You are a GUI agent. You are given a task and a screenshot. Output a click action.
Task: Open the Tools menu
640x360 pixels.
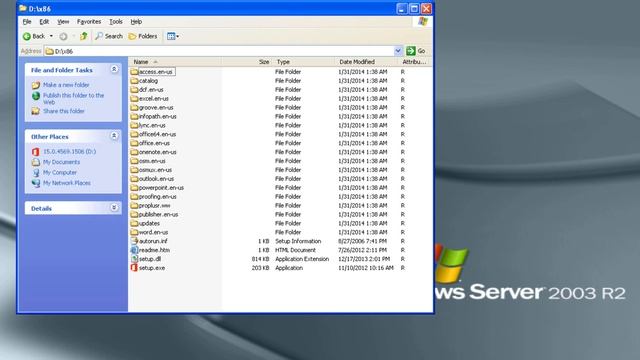click(x=116, y=22)
